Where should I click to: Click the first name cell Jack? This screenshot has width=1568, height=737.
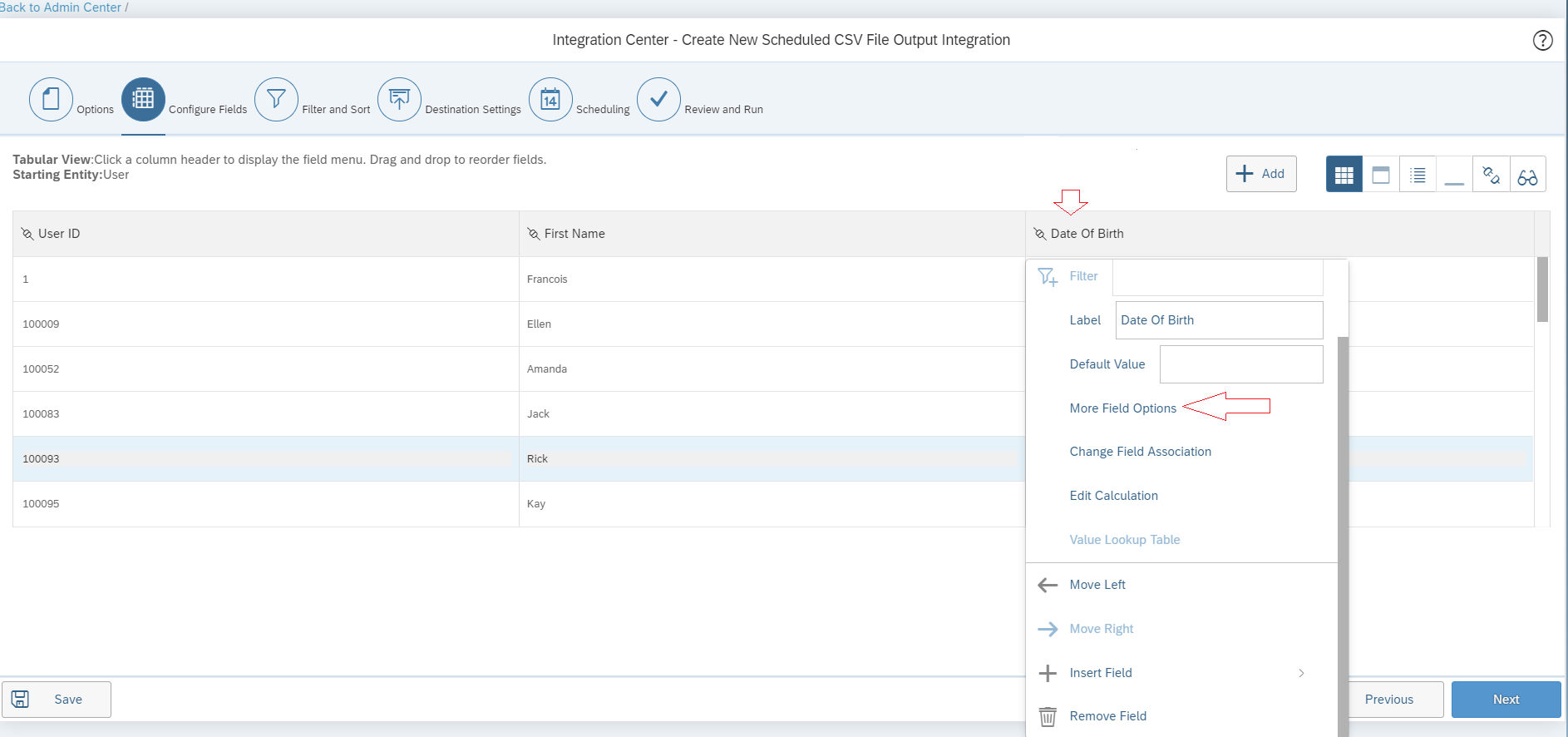click(x=772, y=414)
